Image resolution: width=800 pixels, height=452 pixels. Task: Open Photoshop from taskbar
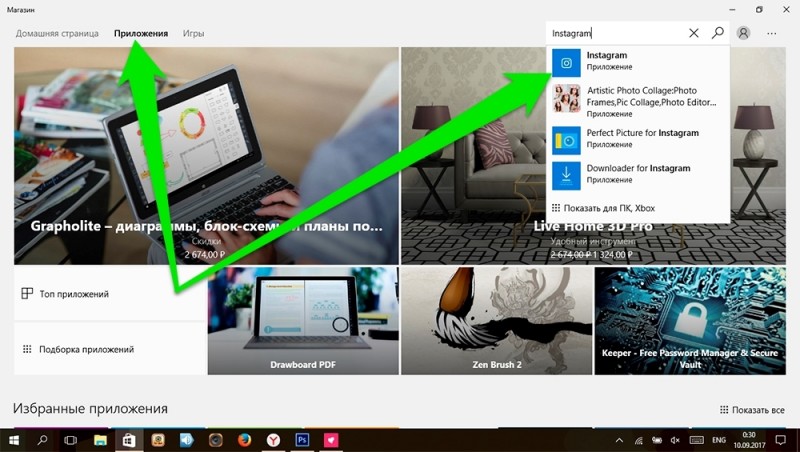(302, 440)
